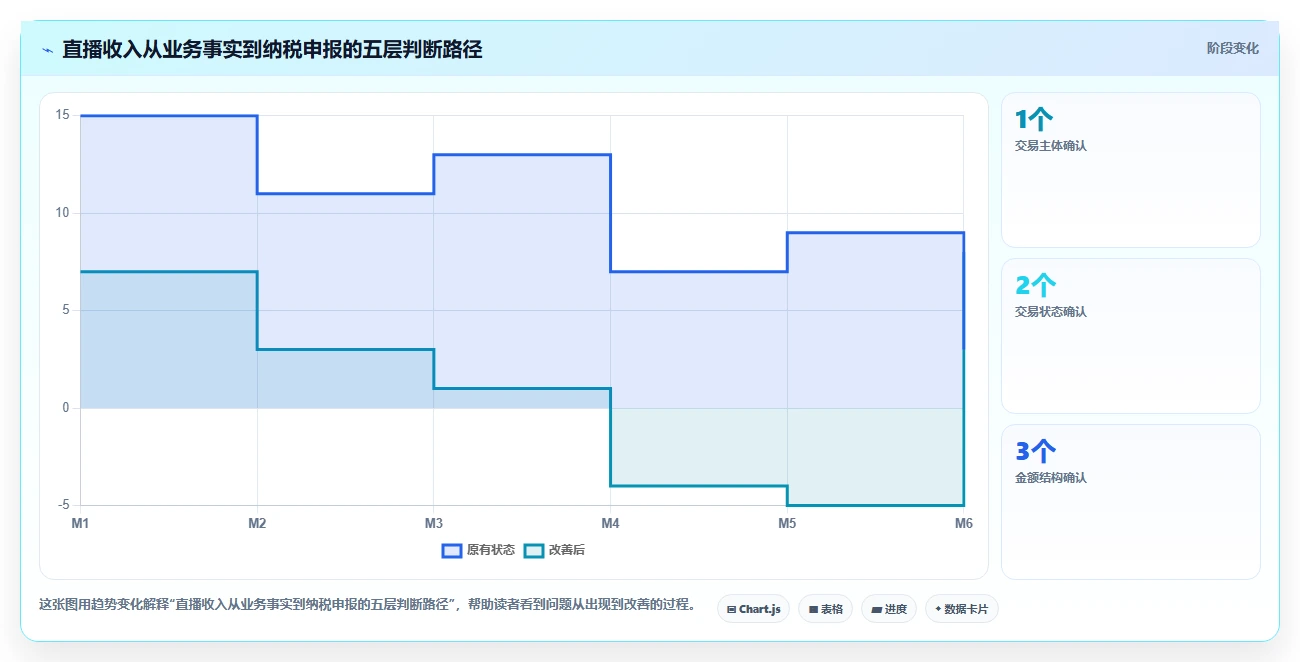Open the 2个 交易状态确认 card

point(1130,336)
